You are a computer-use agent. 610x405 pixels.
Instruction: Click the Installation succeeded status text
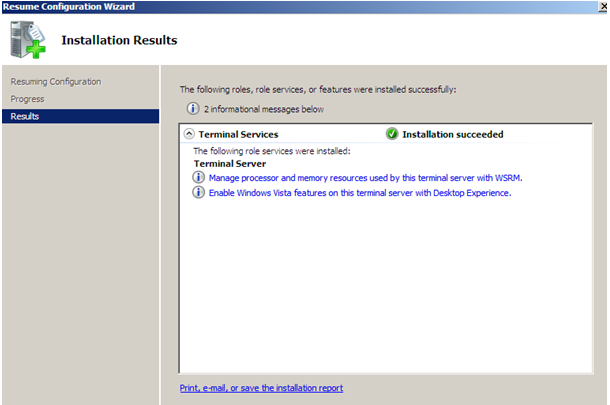pyautogui.click(x=452, y=134)
